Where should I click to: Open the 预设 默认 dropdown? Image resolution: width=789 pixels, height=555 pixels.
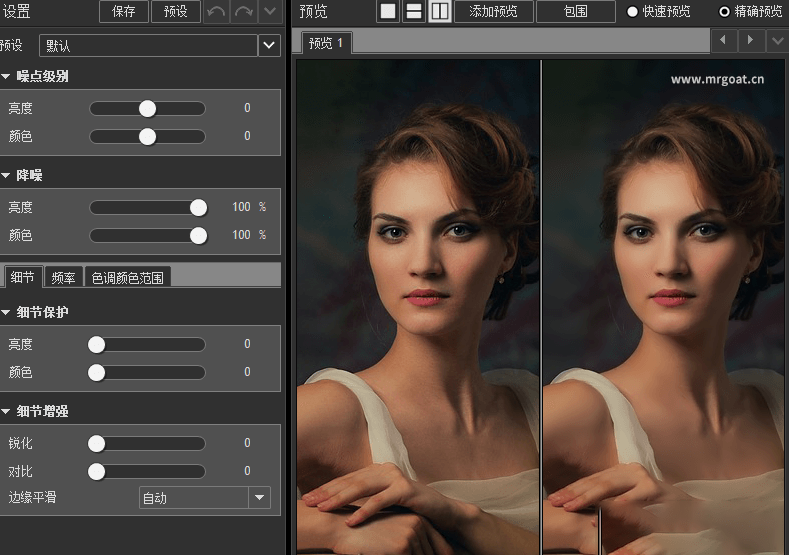click(269, 45)
